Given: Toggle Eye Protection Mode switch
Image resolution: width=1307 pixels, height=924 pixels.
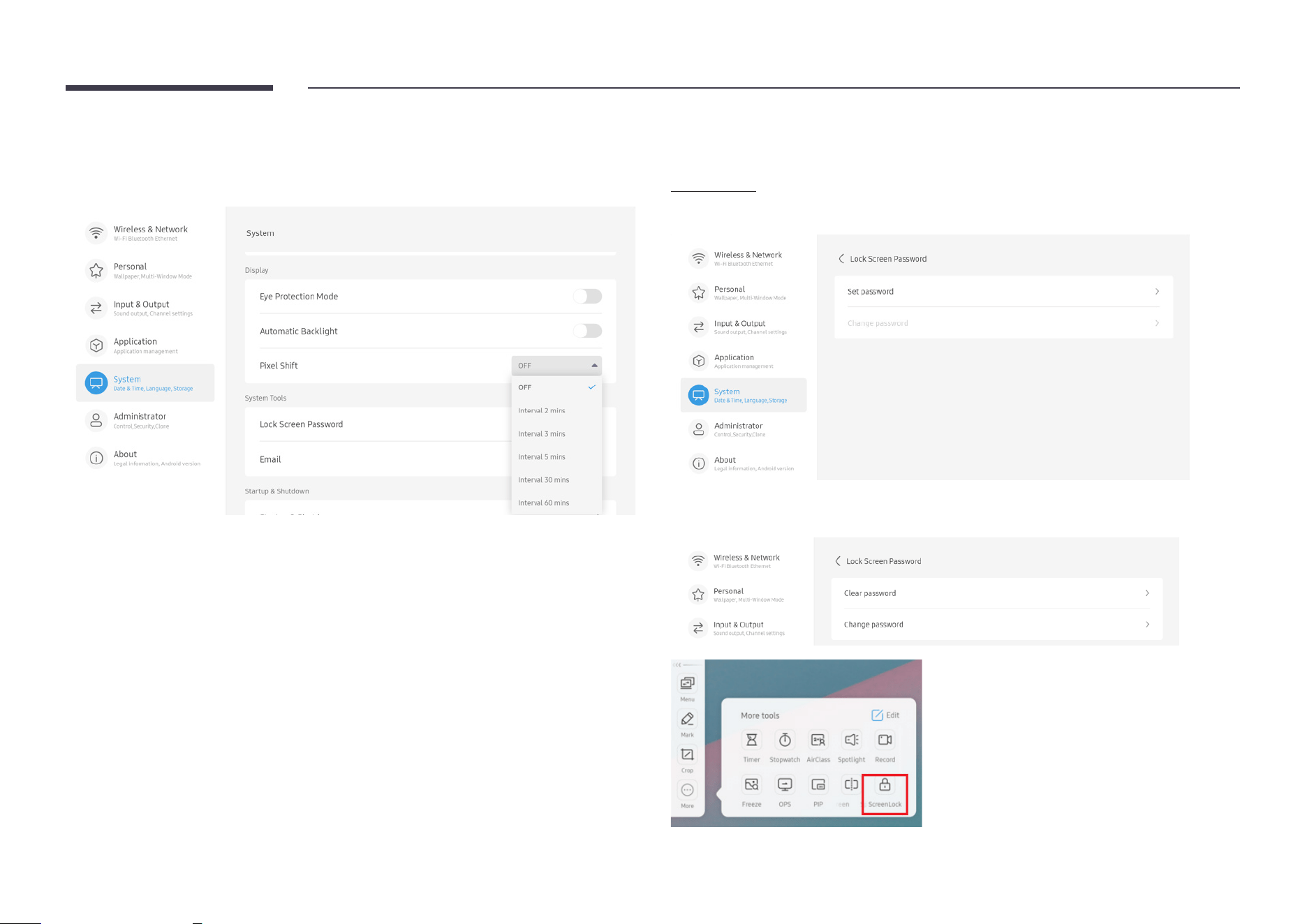Looking at the screenshot, I should 587,296.
